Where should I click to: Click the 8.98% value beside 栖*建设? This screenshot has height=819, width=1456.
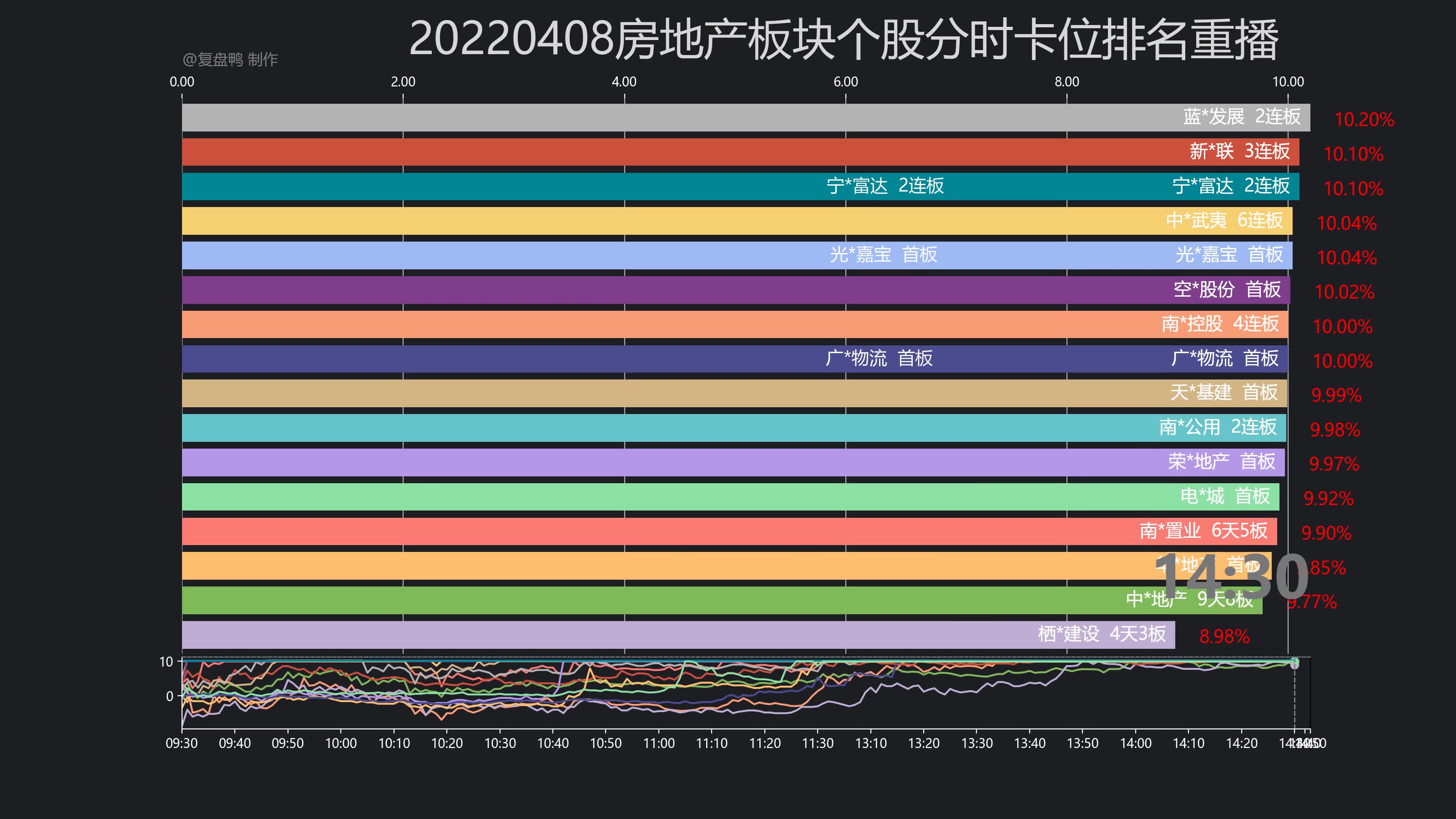pos(1224,636)
